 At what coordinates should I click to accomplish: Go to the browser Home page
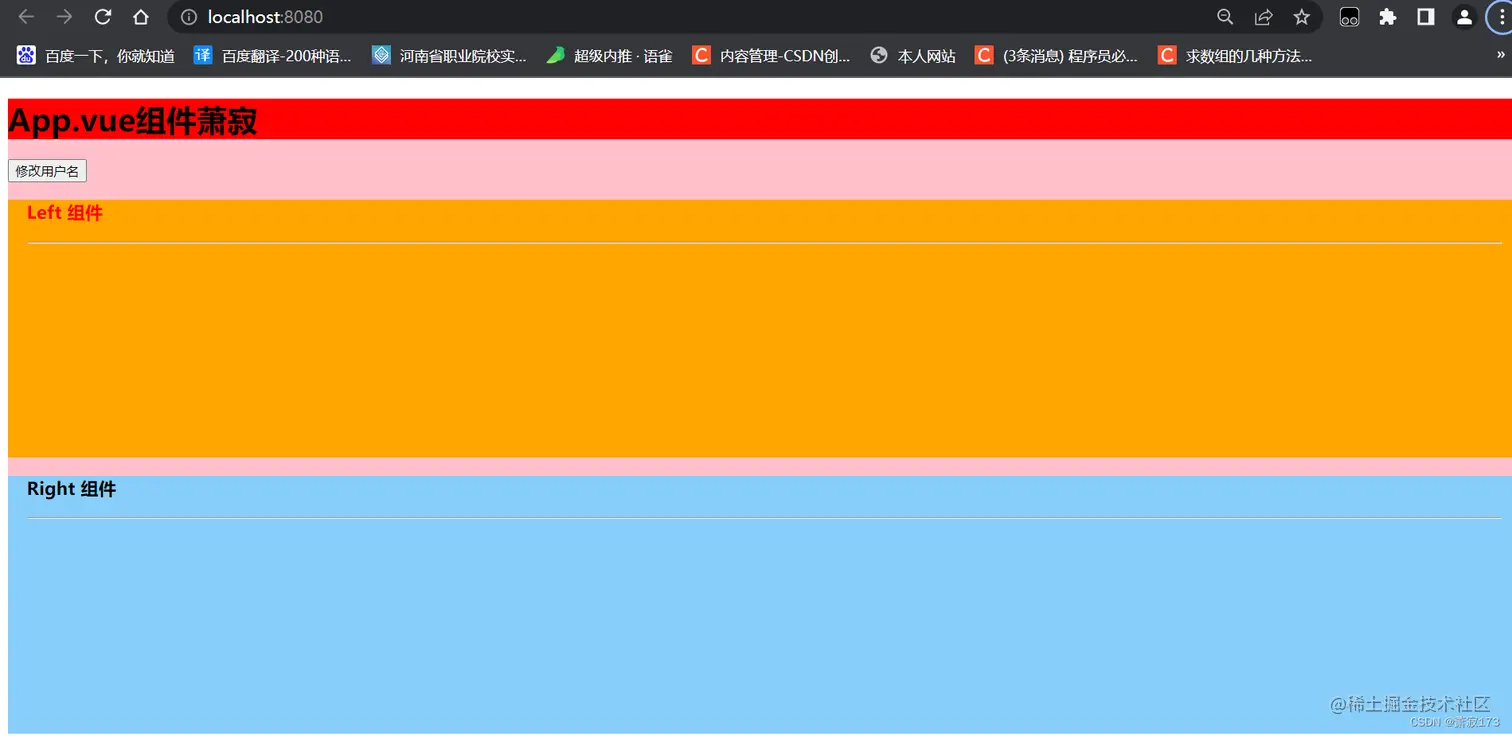tap(141, 17)
